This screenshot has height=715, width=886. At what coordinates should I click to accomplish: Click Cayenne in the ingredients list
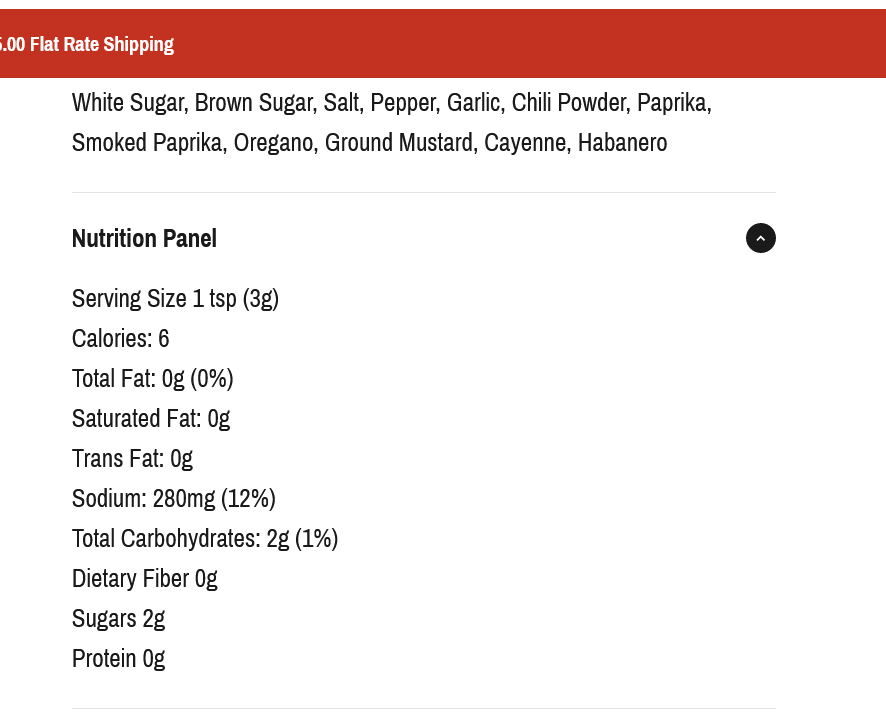pos(524,142)
